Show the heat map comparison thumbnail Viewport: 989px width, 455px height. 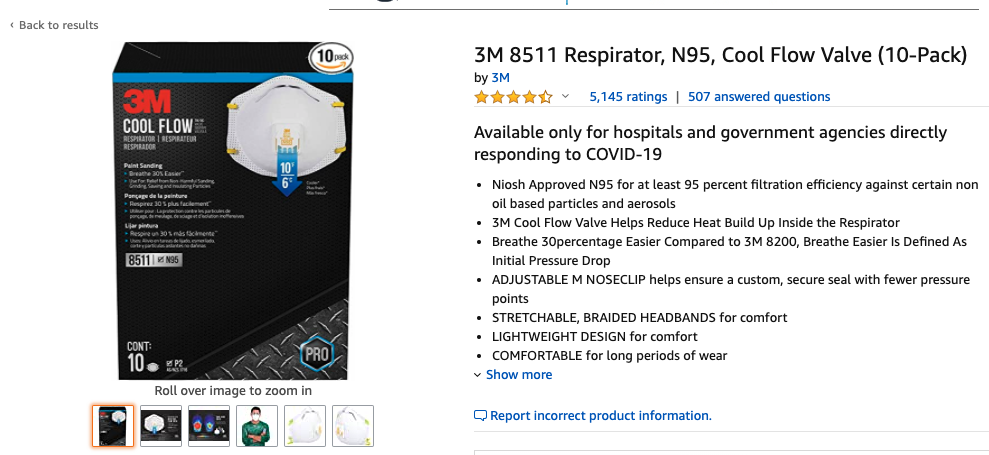tap(209, 426)
